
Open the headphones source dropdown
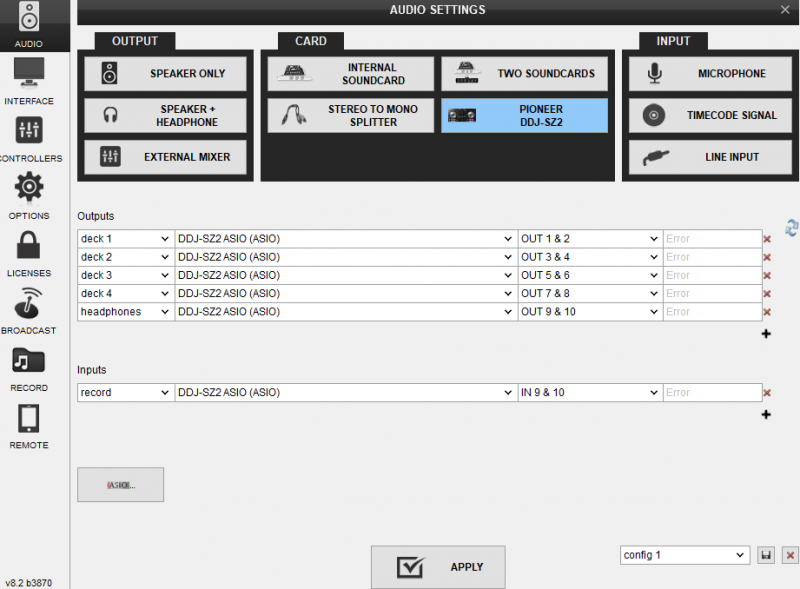126,312
